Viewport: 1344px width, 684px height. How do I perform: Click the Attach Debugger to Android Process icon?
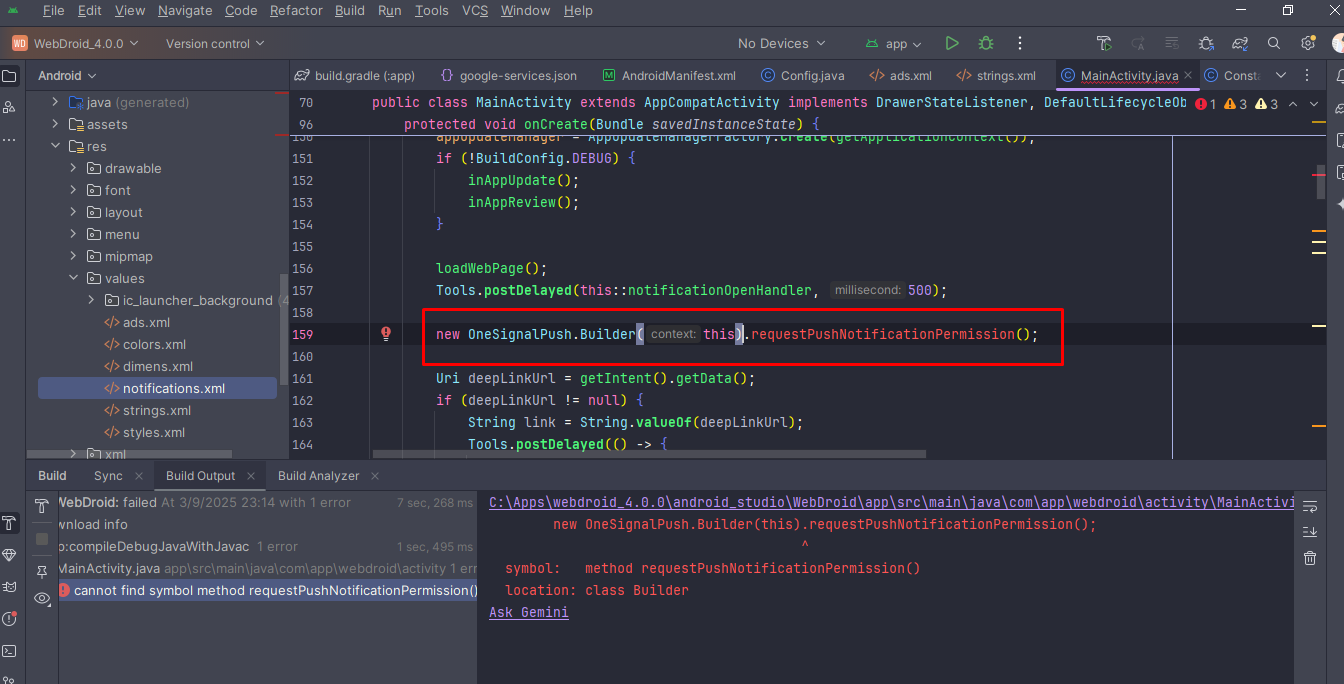[x=1206, y=43]
